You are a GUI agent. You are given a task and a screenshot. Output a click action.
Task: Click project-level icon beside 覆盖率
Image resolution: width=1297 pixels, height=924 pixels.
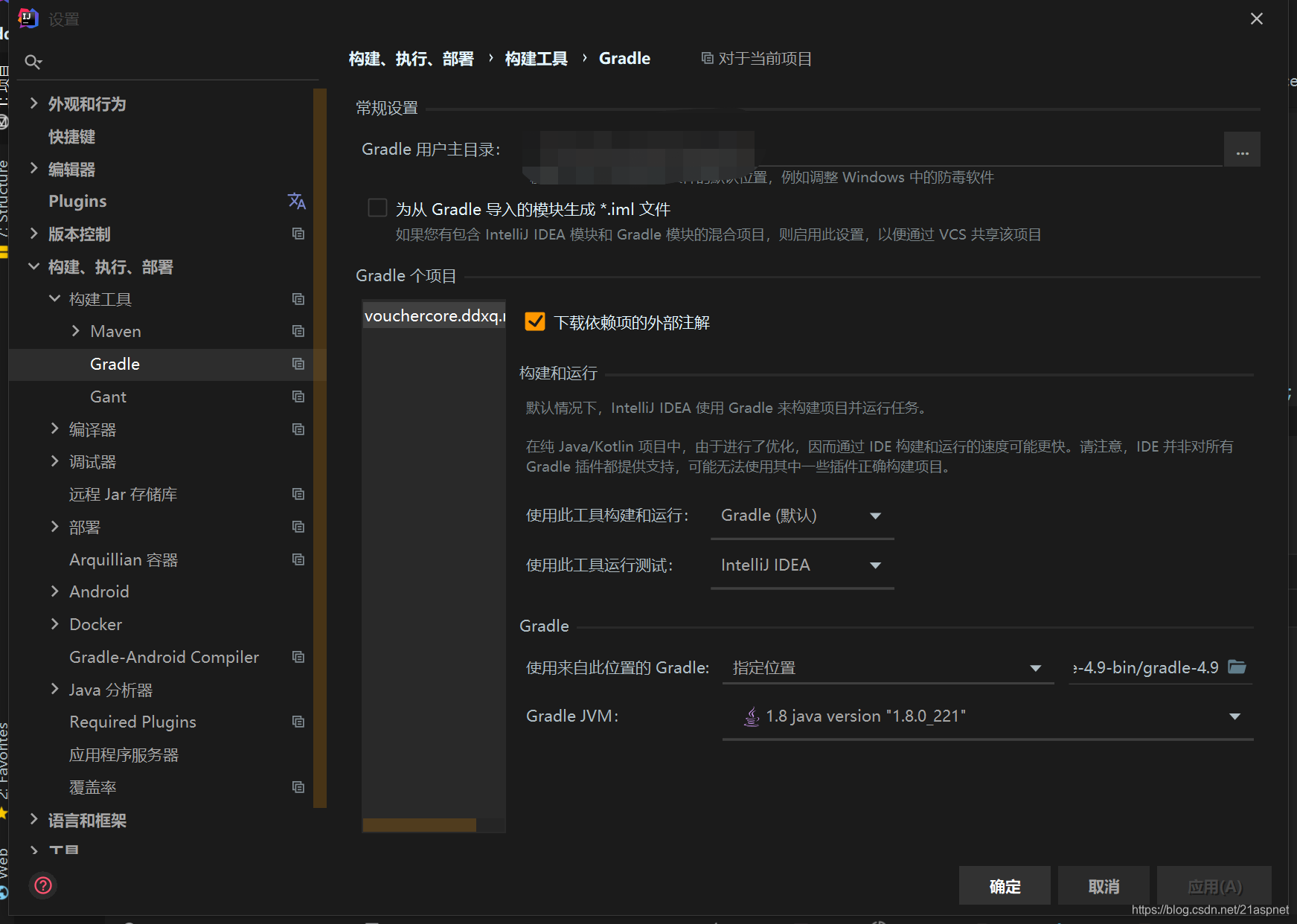pos(298,787)
